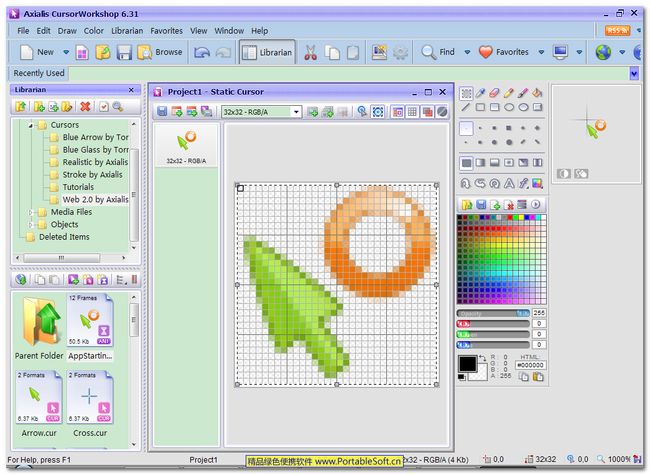Click the Favorites heart button
The width and height of the screenshot is (650, 475).
coord(503,52)
